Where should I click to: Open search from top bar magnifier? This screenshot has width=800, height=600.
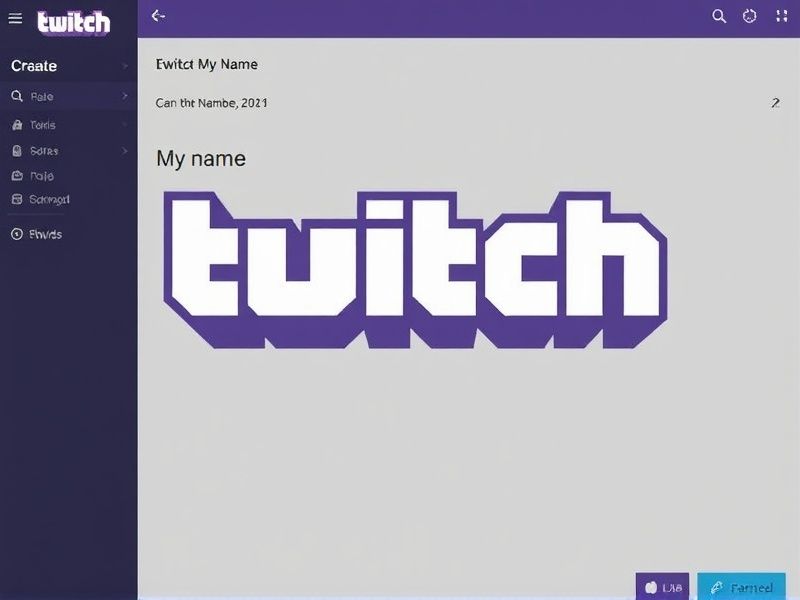719,16
